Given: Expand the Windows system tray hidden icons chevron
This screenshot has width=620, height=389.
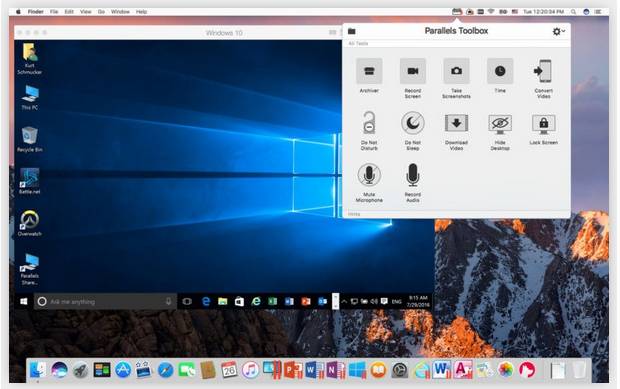Looking at the screenshot, I should (344, 302).
